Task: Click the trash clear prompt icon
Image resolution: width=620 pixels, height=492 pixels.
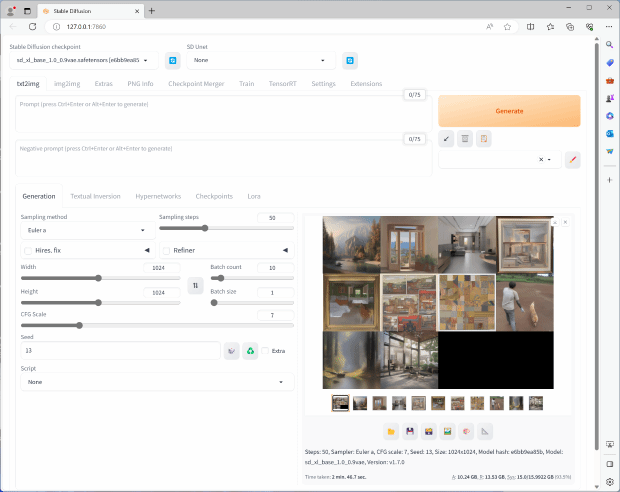Action: (x=465, y=139)
